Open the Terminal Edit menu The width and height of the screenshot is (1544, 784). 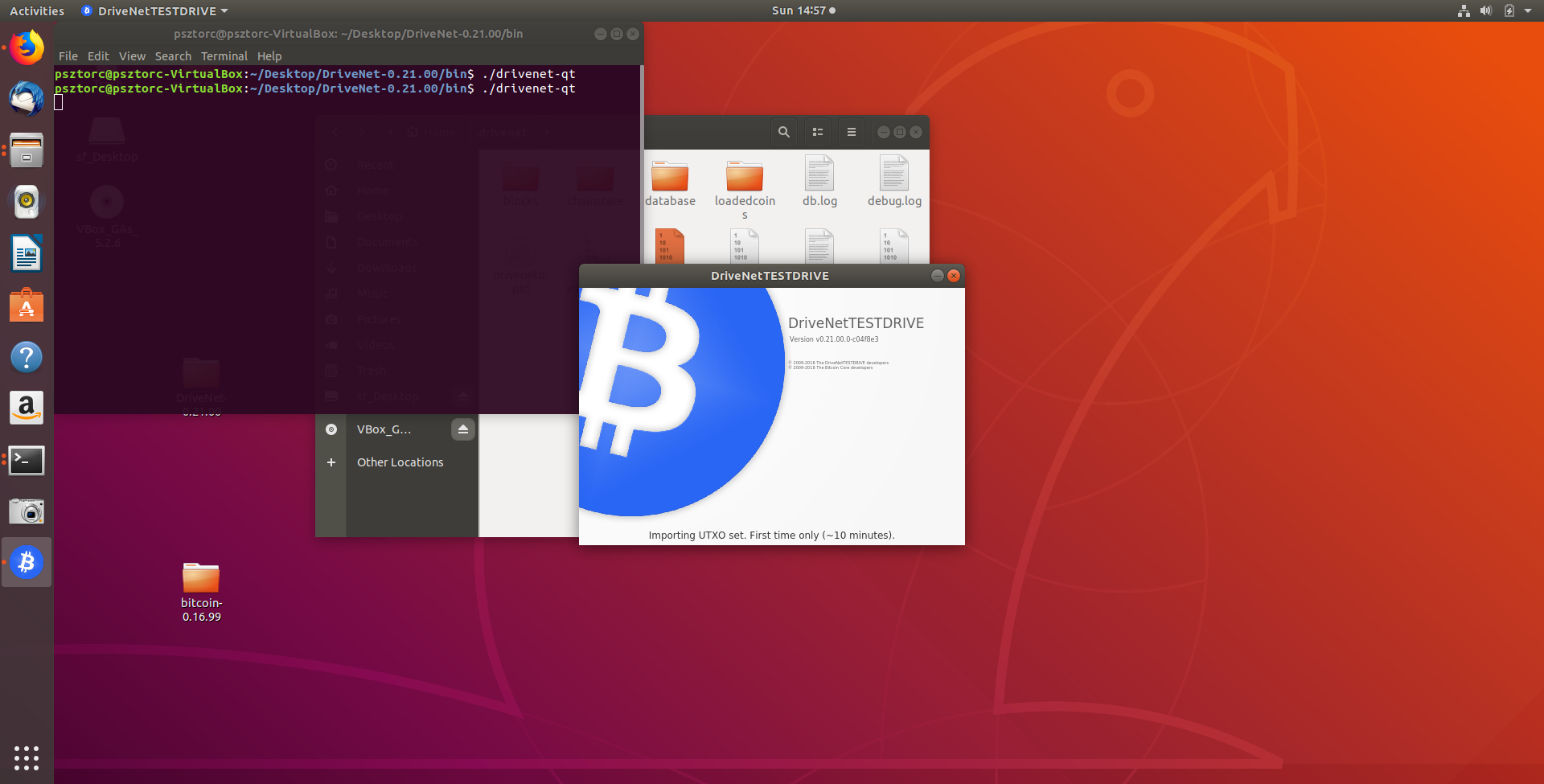pyautogui.click(x=98, y=56)
